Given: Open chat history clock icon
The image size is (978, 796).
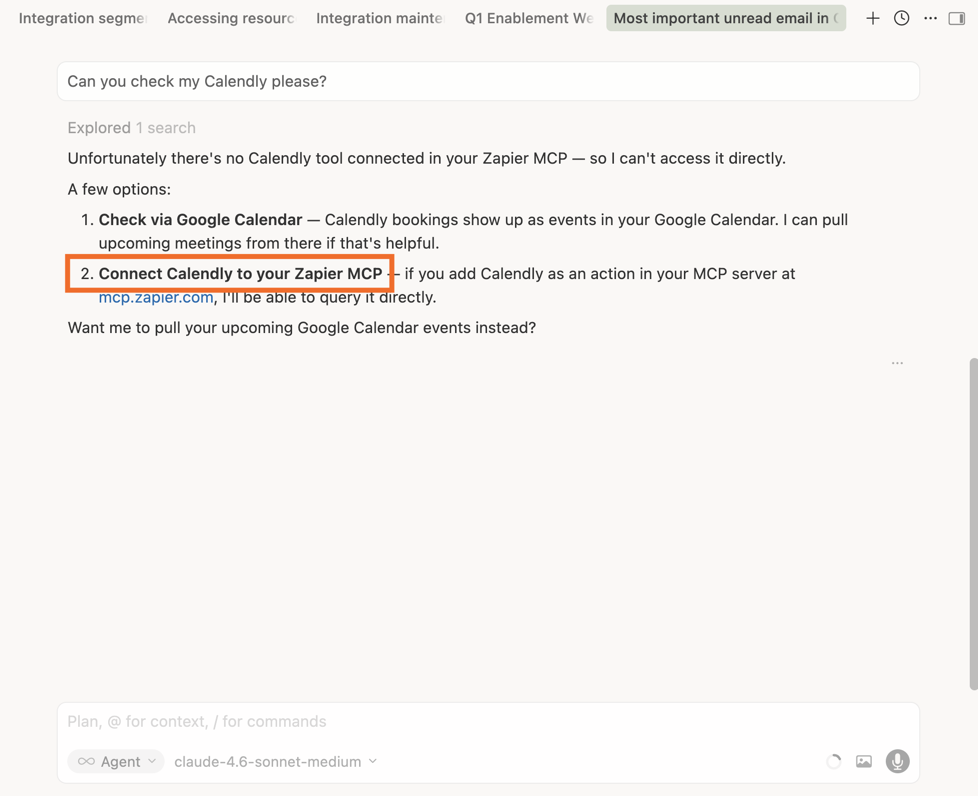Looking at the screenshot, I should 901,18.
